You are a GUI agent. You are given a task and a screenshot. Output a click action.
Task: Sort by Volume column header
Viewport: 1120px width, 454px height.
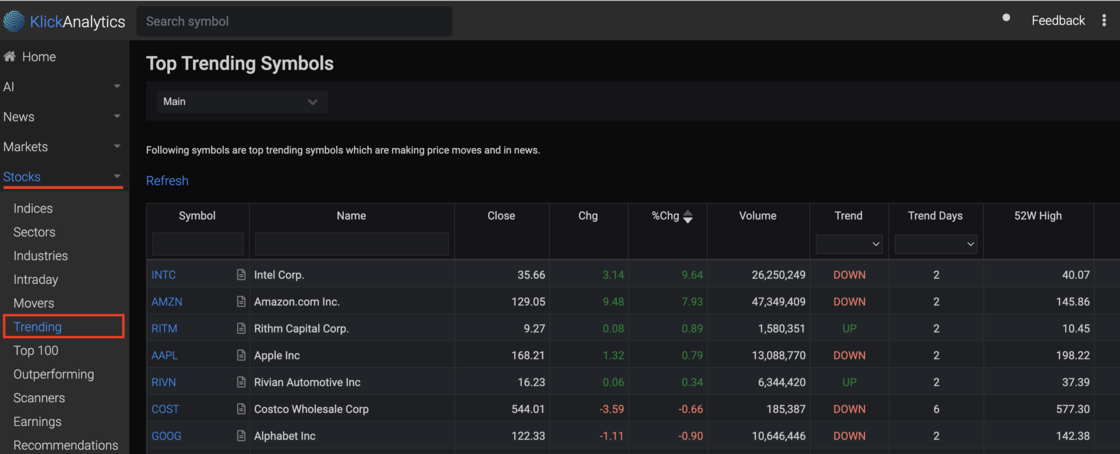point(758,216)
